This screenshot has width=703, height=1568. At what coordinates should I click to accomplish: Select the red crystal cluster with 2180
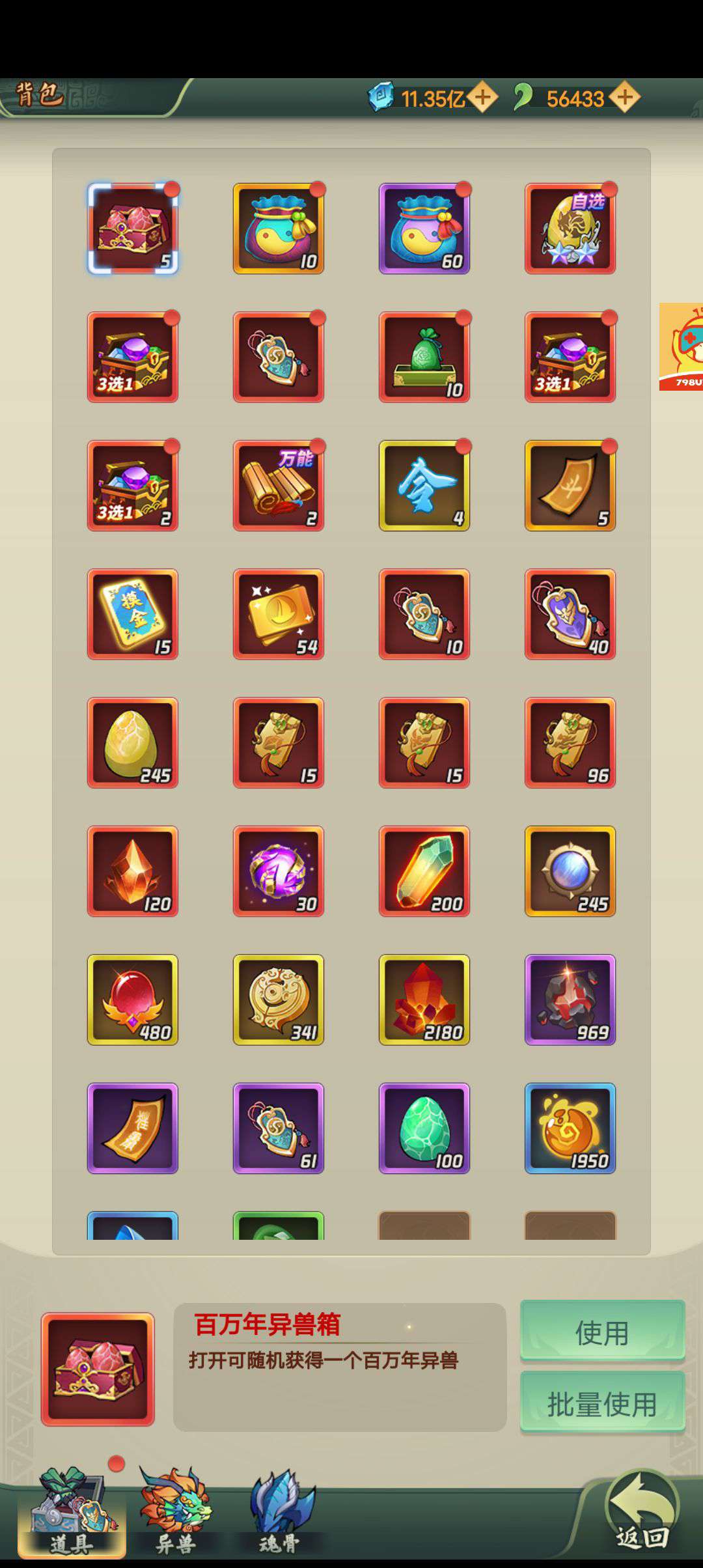[424, 1000]
